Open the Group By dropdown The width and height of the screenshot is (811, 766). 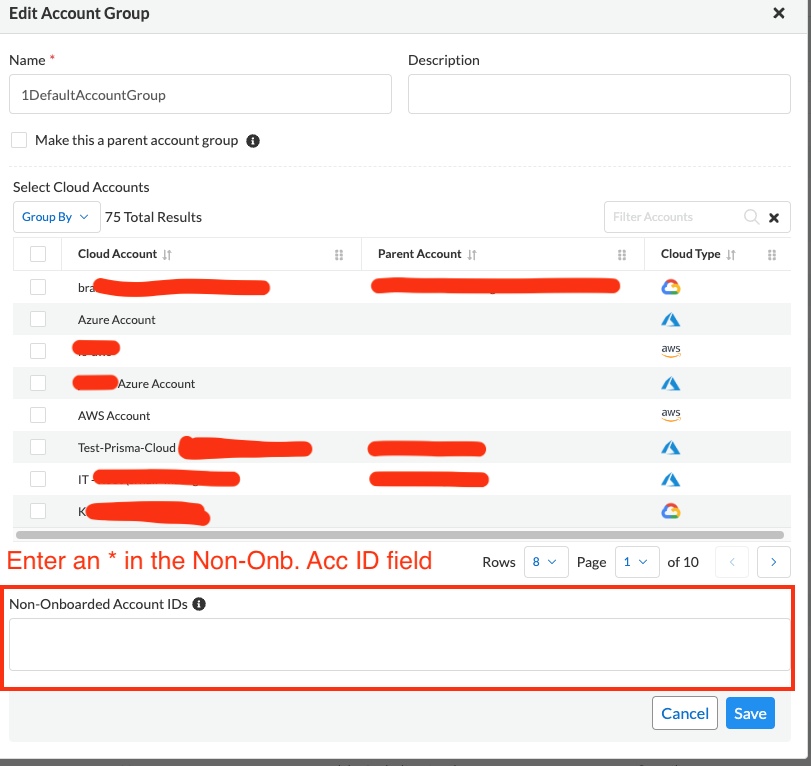[56, 217]
